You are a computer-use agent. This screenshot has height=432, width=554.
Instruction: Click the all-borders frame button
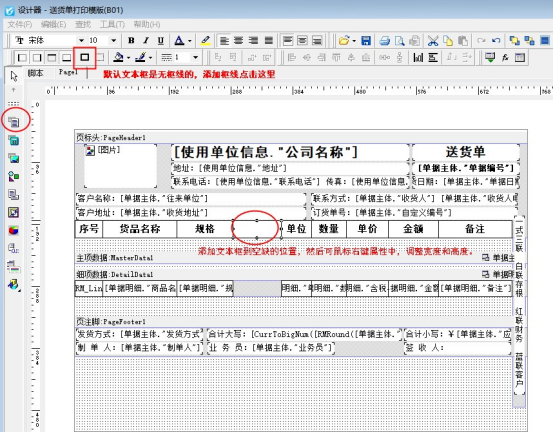click(x=84, y=57)
